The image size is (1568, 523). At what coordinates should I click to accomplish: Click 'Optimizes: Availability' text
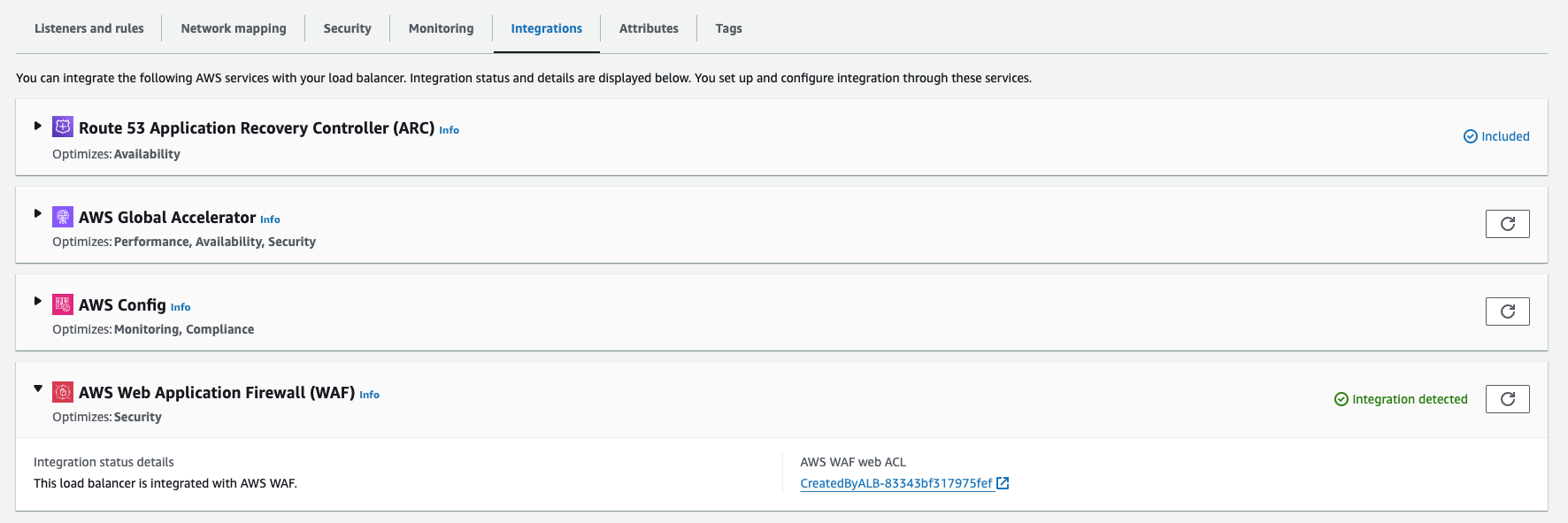pyautogui.click(x=116, y=154)
